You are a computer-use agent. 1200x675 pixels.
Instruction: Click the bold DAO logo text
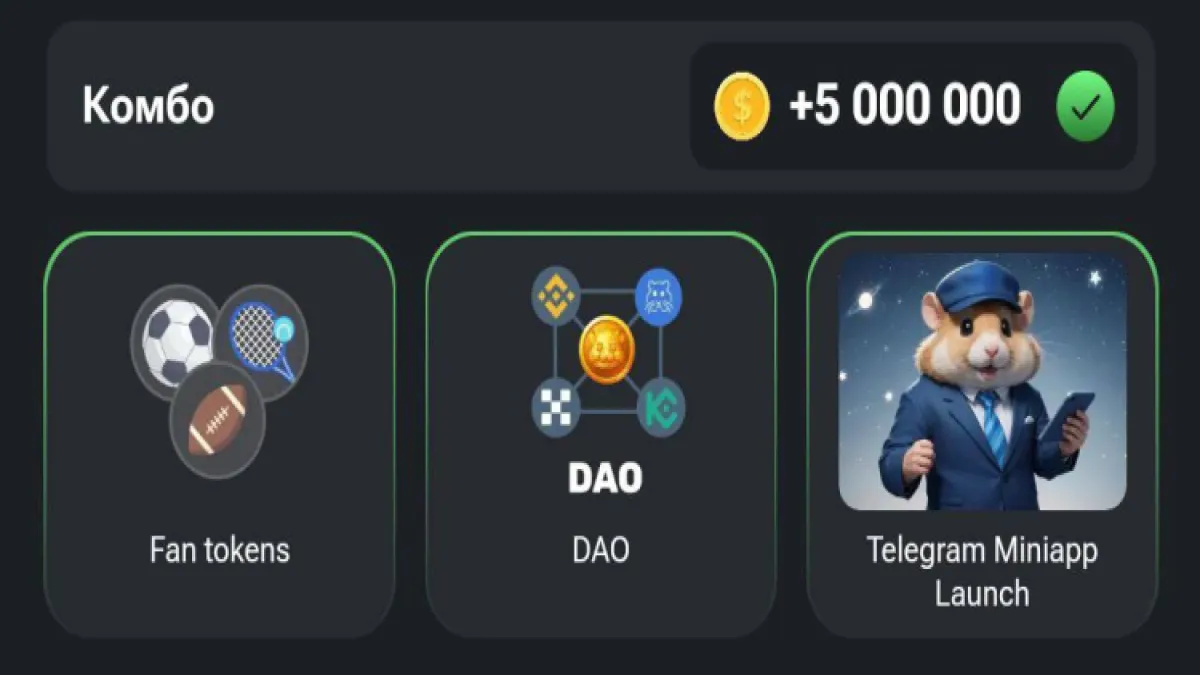point(605,478)
